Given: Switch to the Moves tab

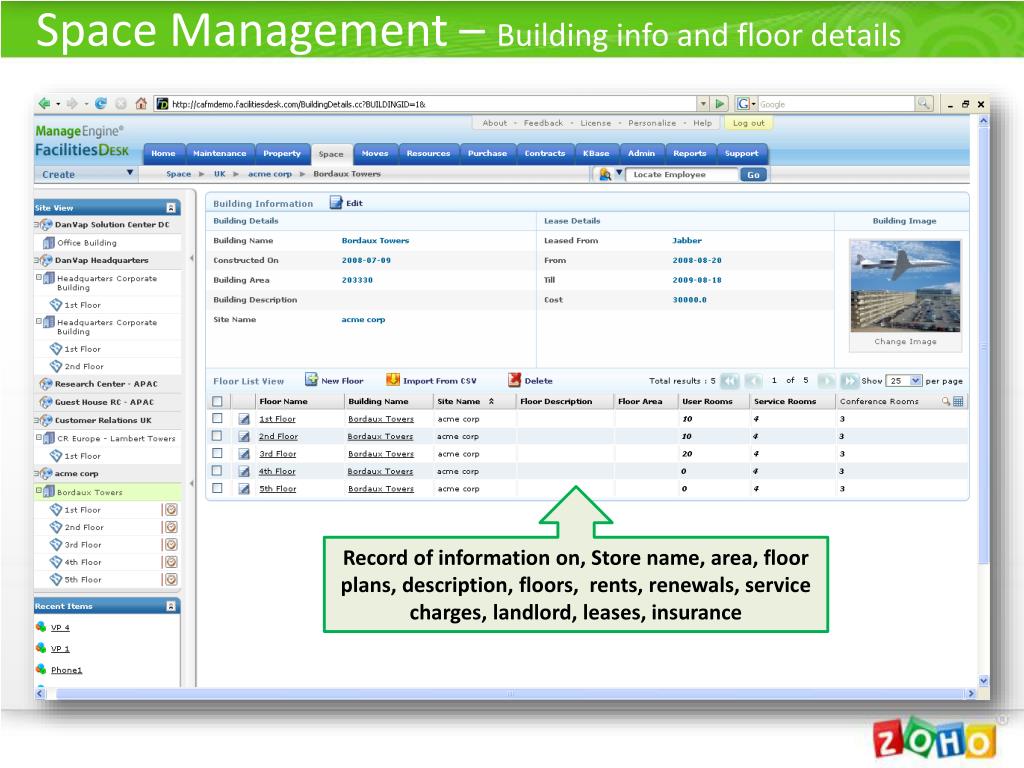Looking at the screenshot, I should pos(375,153).
